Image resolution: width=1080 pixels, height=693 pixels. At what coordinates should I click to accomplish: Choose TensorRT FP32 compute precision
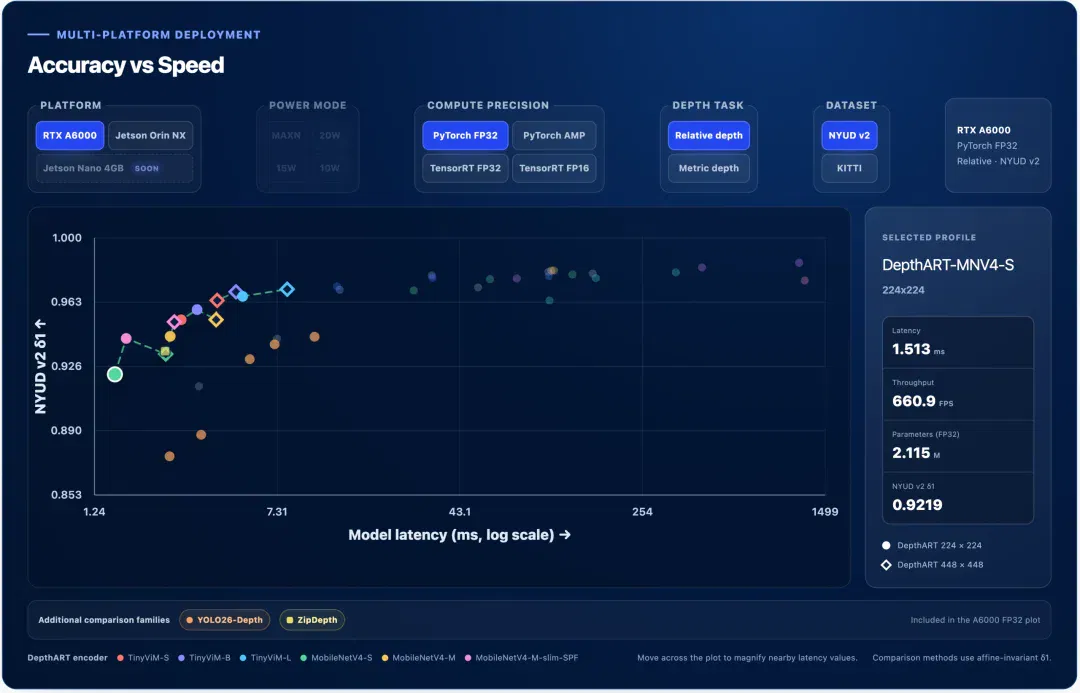pyautogui.click(x=465, y=168)
